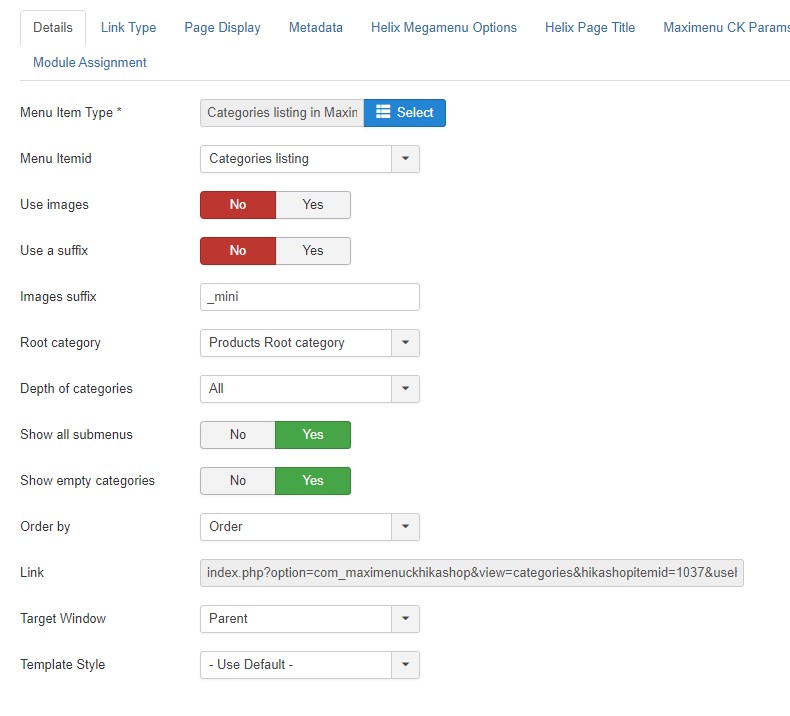The image size is (790, 716).
Task: Set Use a suffix to Yes
Action: [x=313, y=251]
